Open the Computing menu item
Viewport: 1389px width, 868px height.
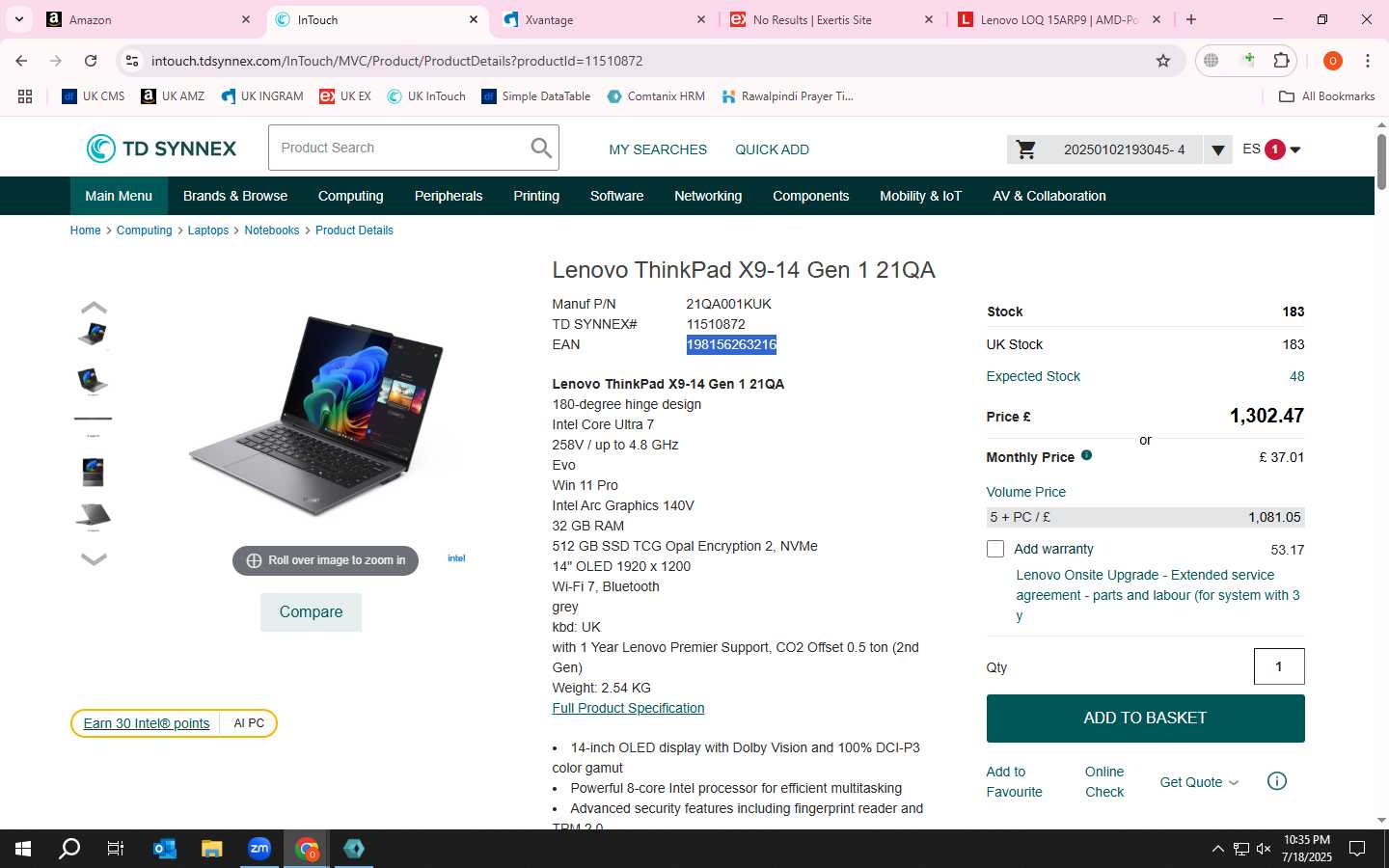pos(351,196)
